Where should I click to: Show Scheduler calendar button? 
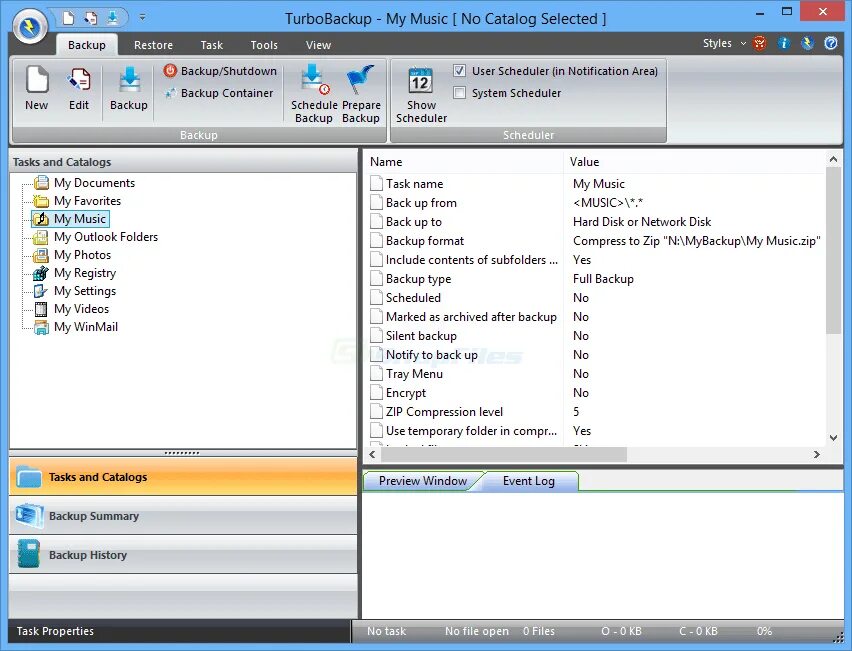[421, 95]
